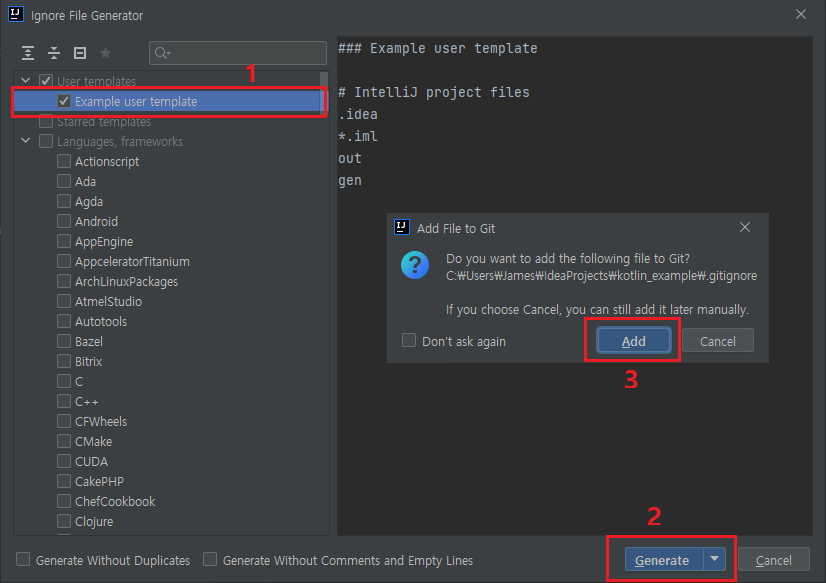Check the Autotools checkbox
Screen dimensions: 826x583
click(x=64, y=321)
